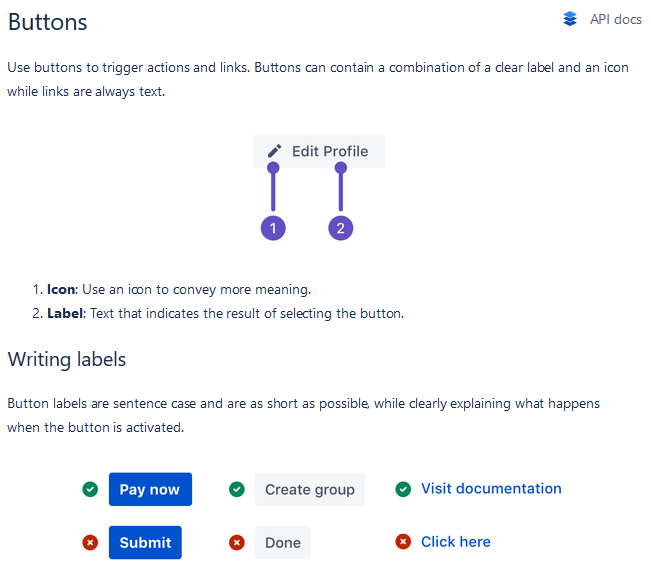
Task: Select the purple annotation marker number 1
Action: [273, 228]
